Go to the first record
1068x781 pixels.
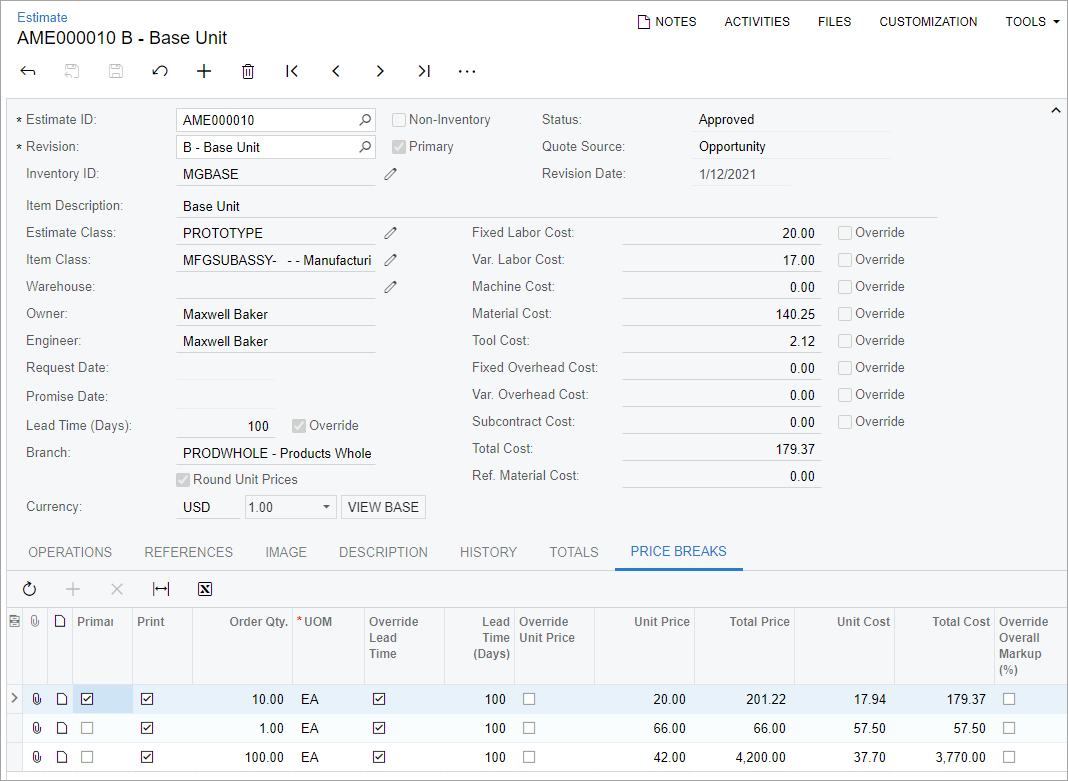292,71
